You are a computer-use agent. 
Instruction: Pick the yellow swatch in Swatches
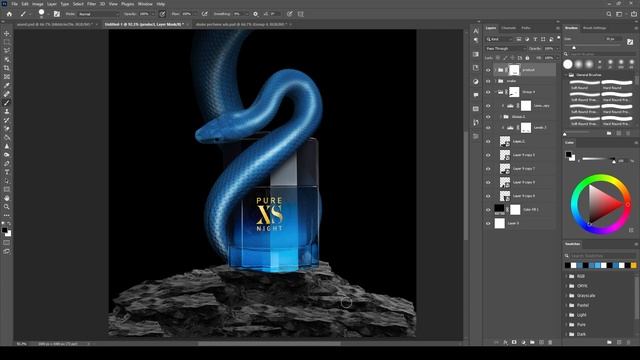(x=633, y=265)
